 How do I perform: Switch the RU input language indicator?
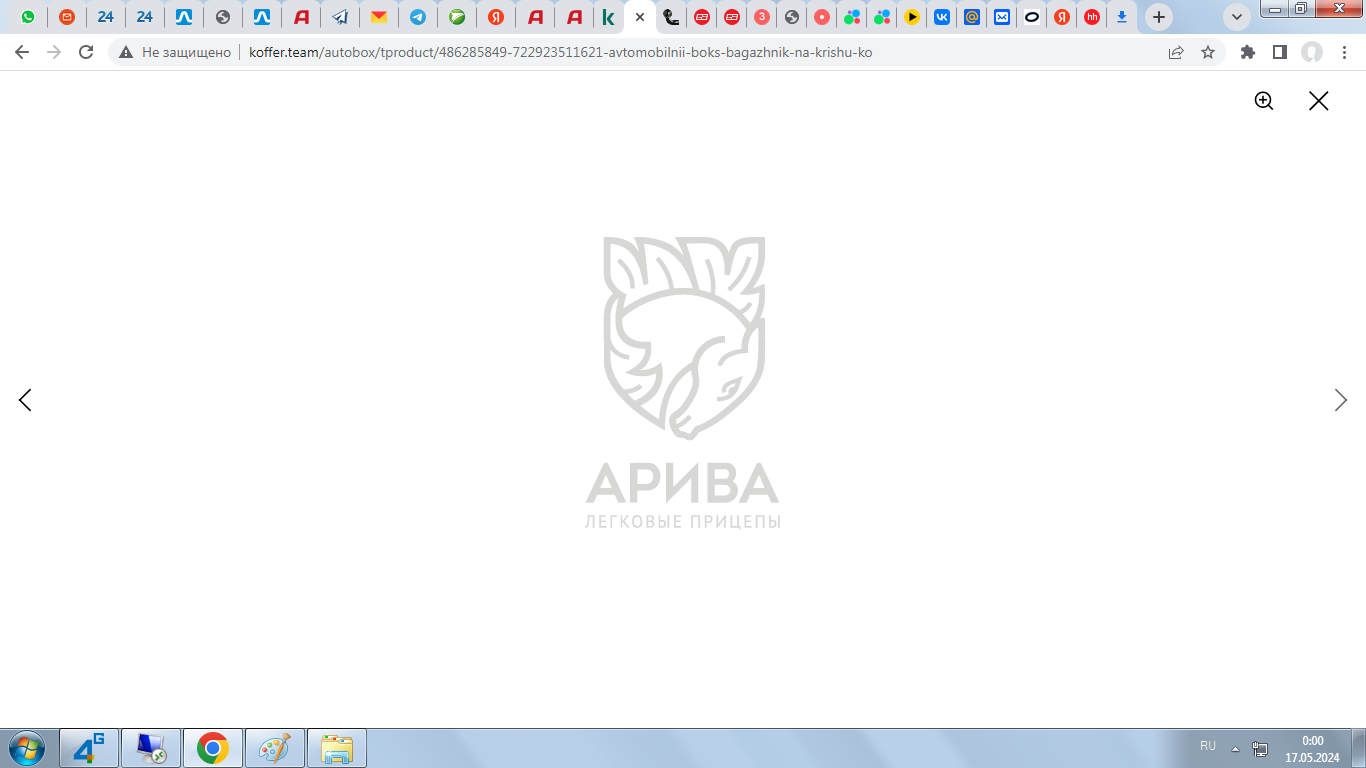pyautogui.click(x=1208, y=746)
